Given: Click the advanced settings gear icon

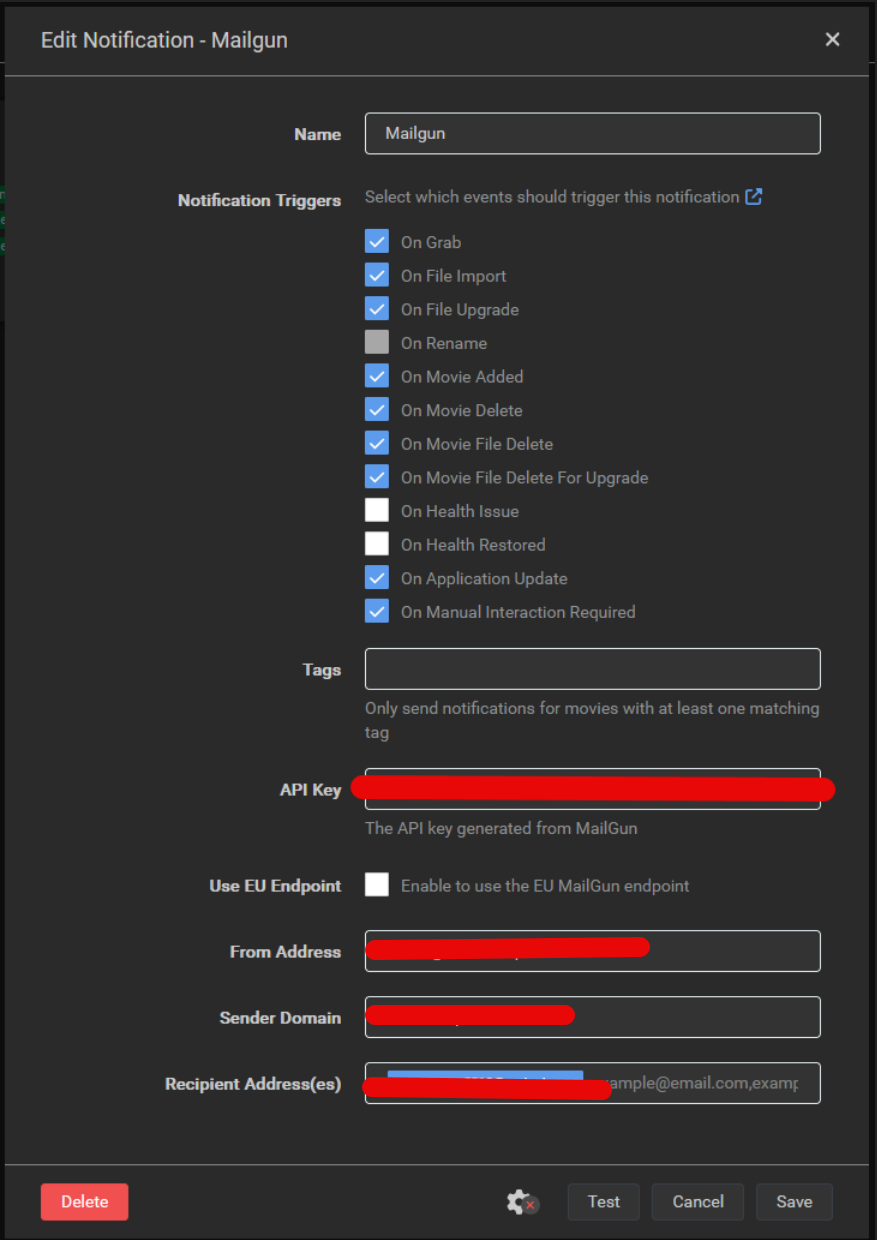Looking at the screenshot, I should [x=522, y=1202].
